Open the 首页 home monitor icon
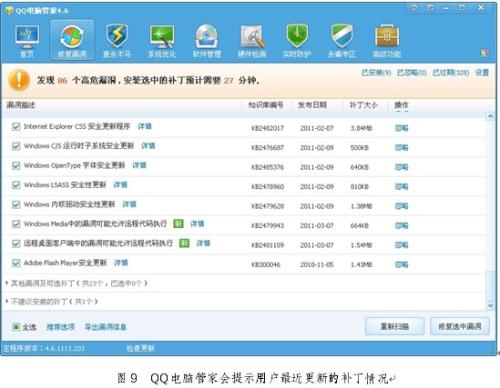This screenshot has width=500, height=388. [x=27, y=36]
